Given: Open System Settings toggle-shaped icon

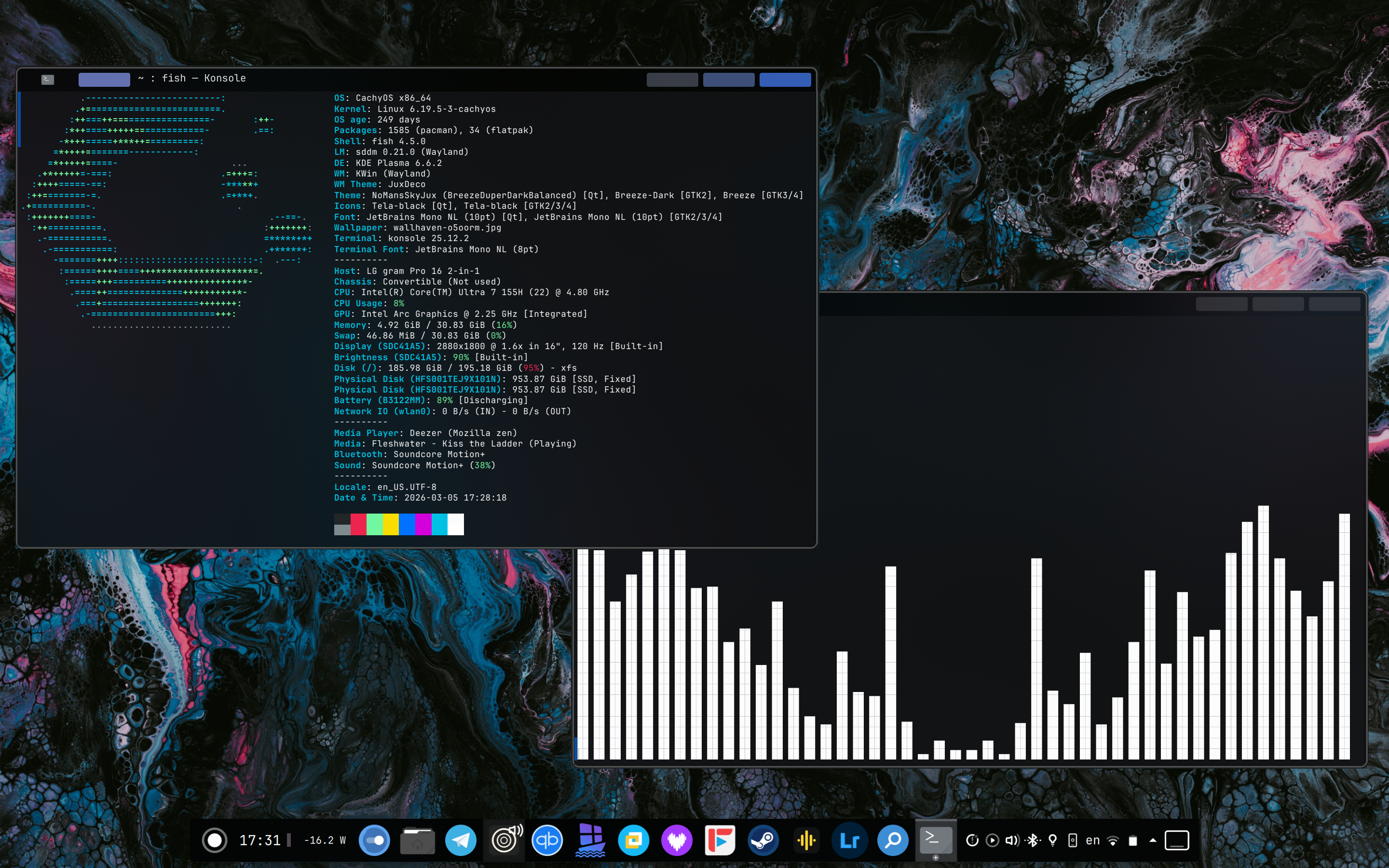Looking at the screenshot, I should pos(374,841).
